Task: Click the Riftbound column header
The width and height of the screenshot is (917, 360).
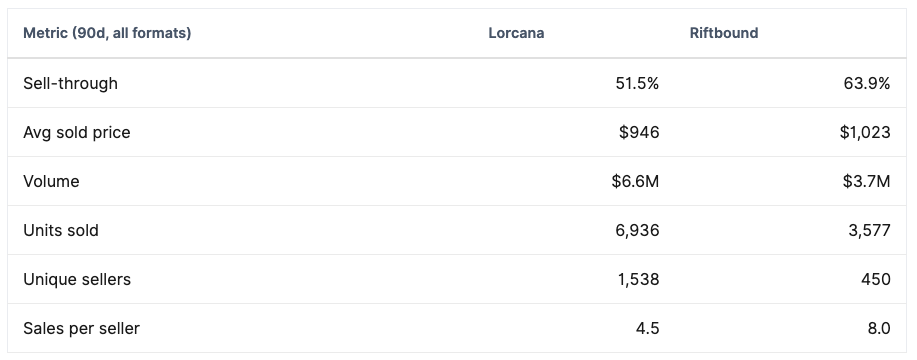Action: click(723, 33)
